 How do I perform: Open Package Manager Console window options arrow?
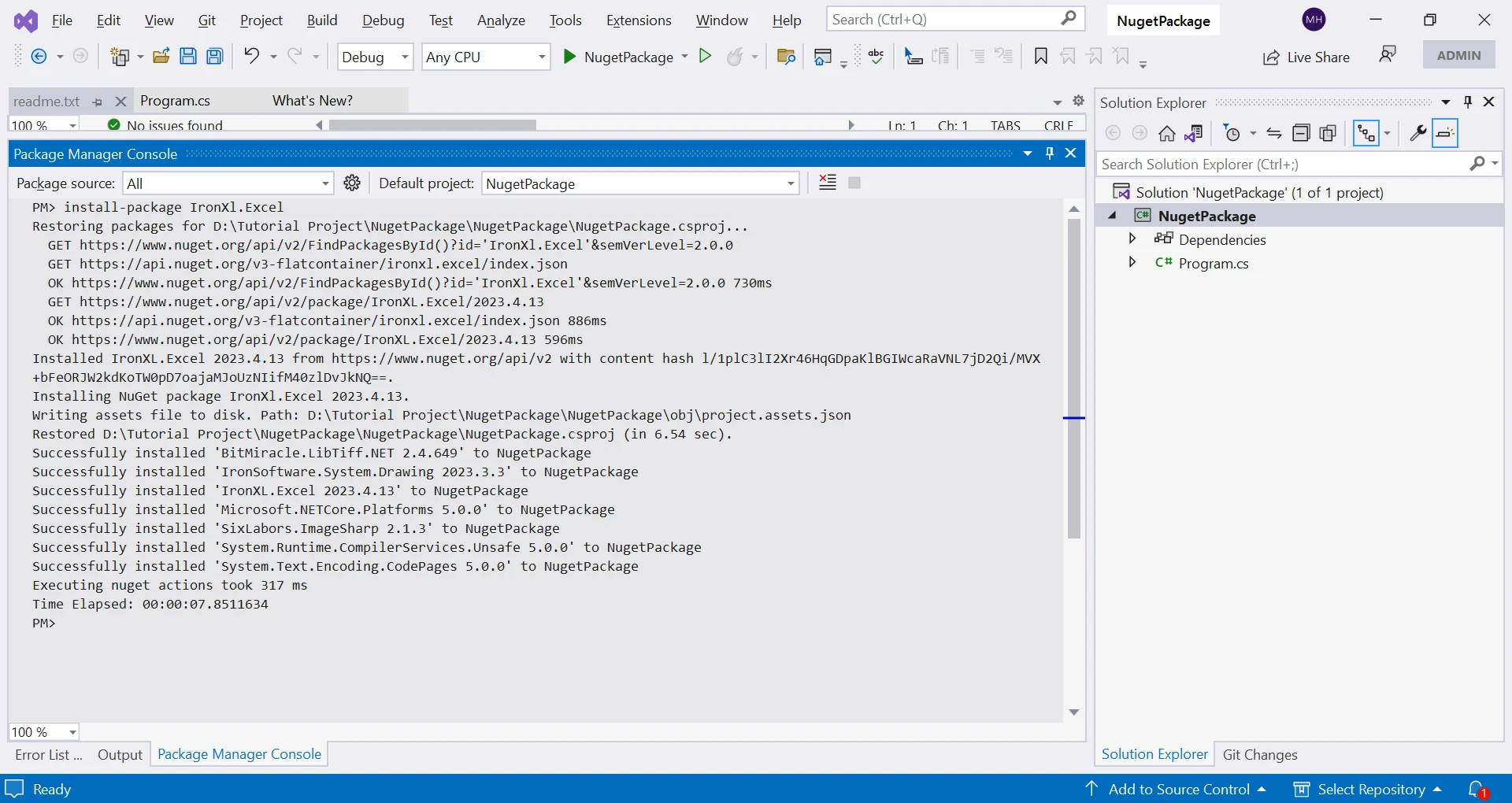(1028, 154)
